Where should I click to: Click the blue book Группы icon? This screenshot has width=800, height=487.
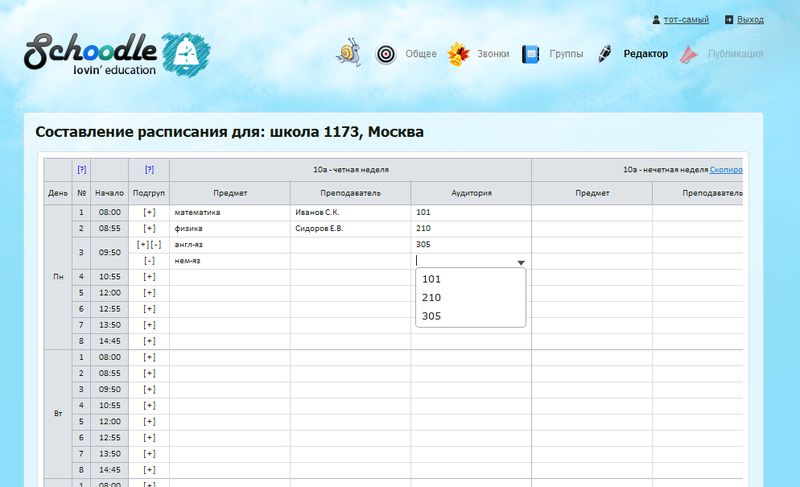pos(531,54)
